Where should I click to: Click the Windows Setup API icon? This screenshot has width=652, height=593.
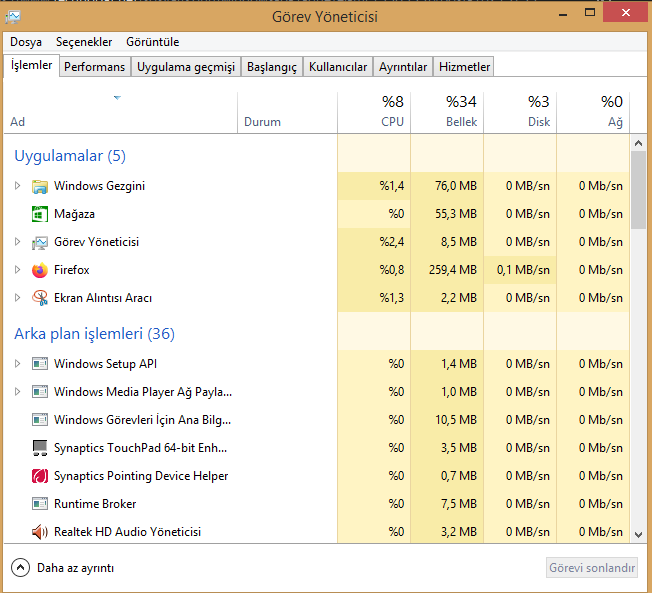[40, 364]
